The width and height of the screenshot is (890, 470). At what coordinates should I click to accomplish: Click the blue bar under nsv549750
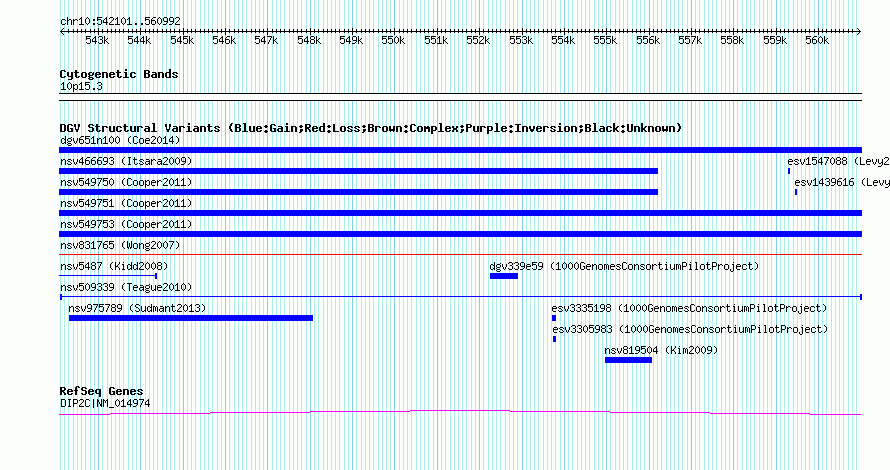pos(358,192)
